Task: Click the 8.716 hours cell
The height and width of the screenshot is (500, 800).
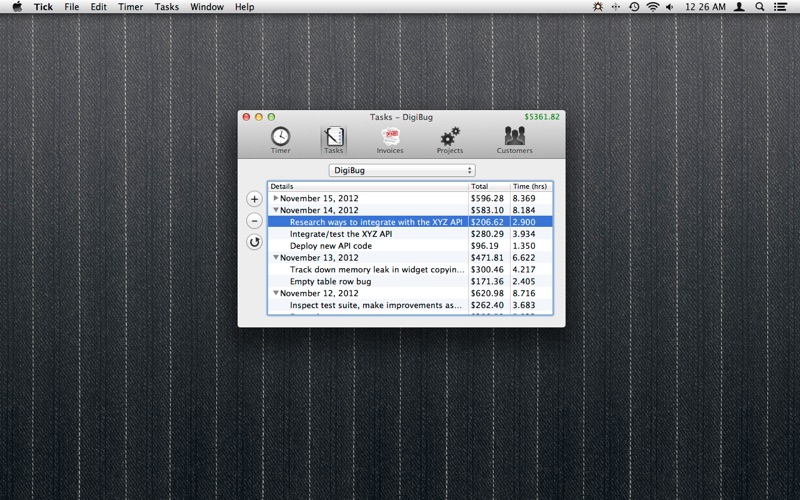Action: click(x=524, y=293)
